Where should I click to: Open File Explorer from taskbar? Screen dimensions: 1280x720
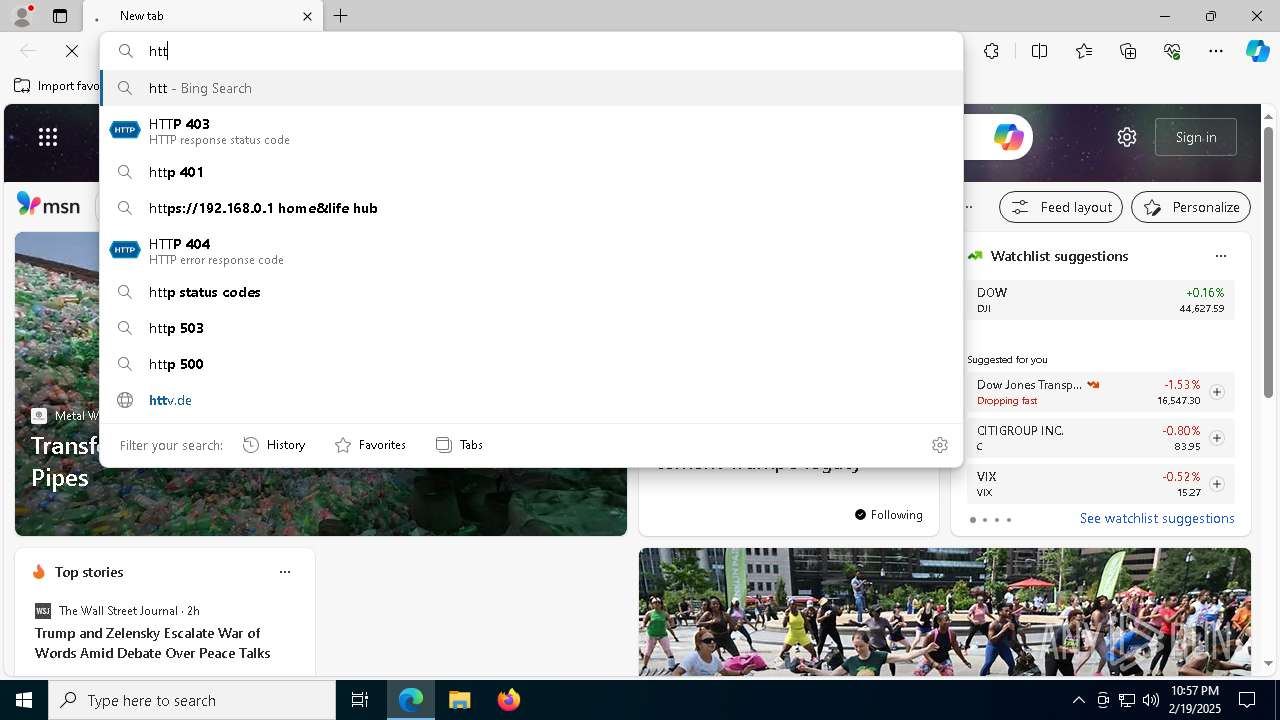[x=459, y=700]
